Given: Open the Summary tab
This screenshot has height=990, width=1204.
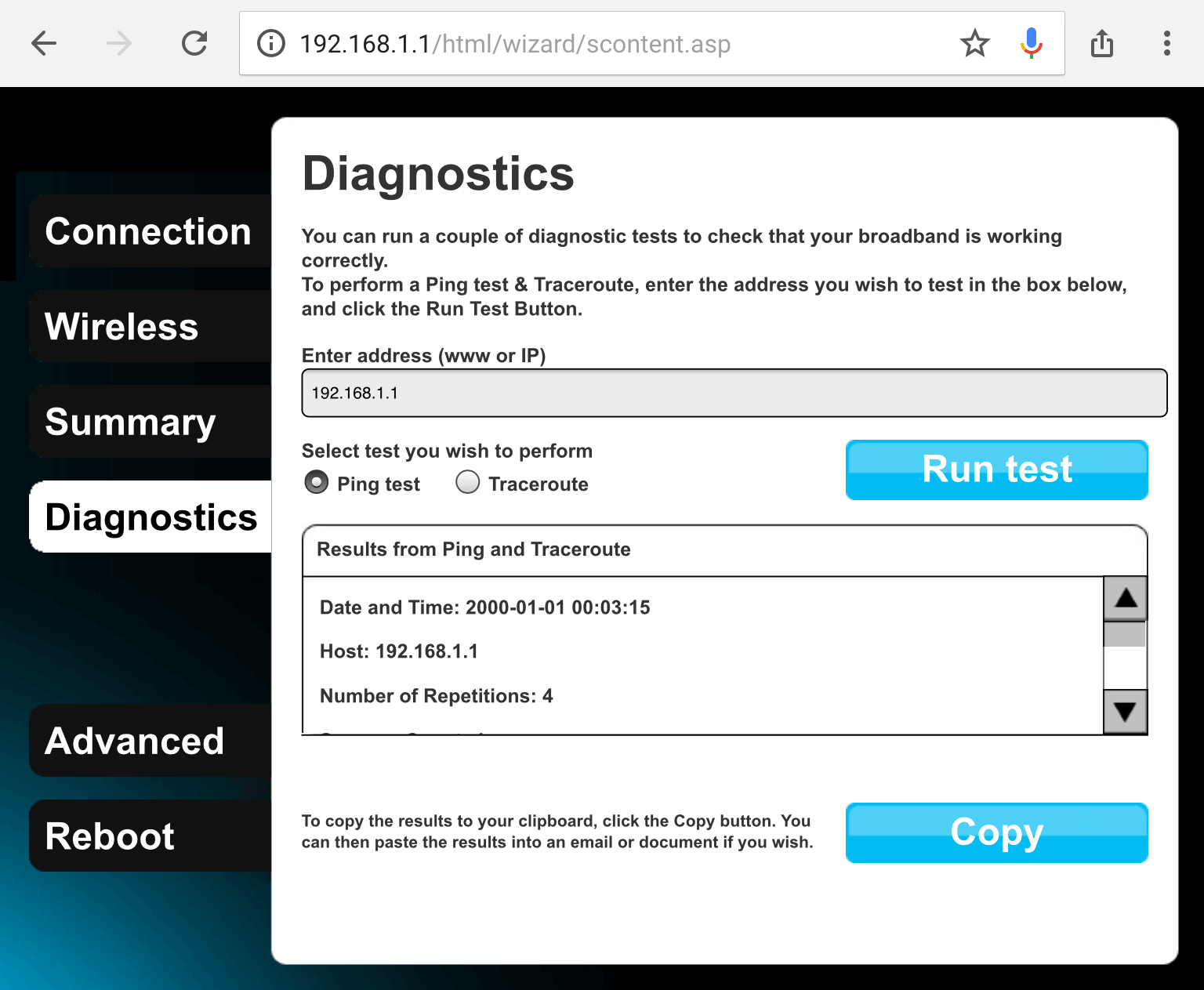Looking at the screenshot, I should click(150, 422).
